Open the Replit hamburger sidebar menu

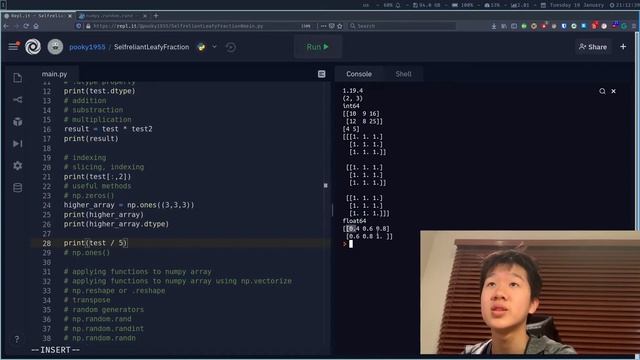pos(13,47)
